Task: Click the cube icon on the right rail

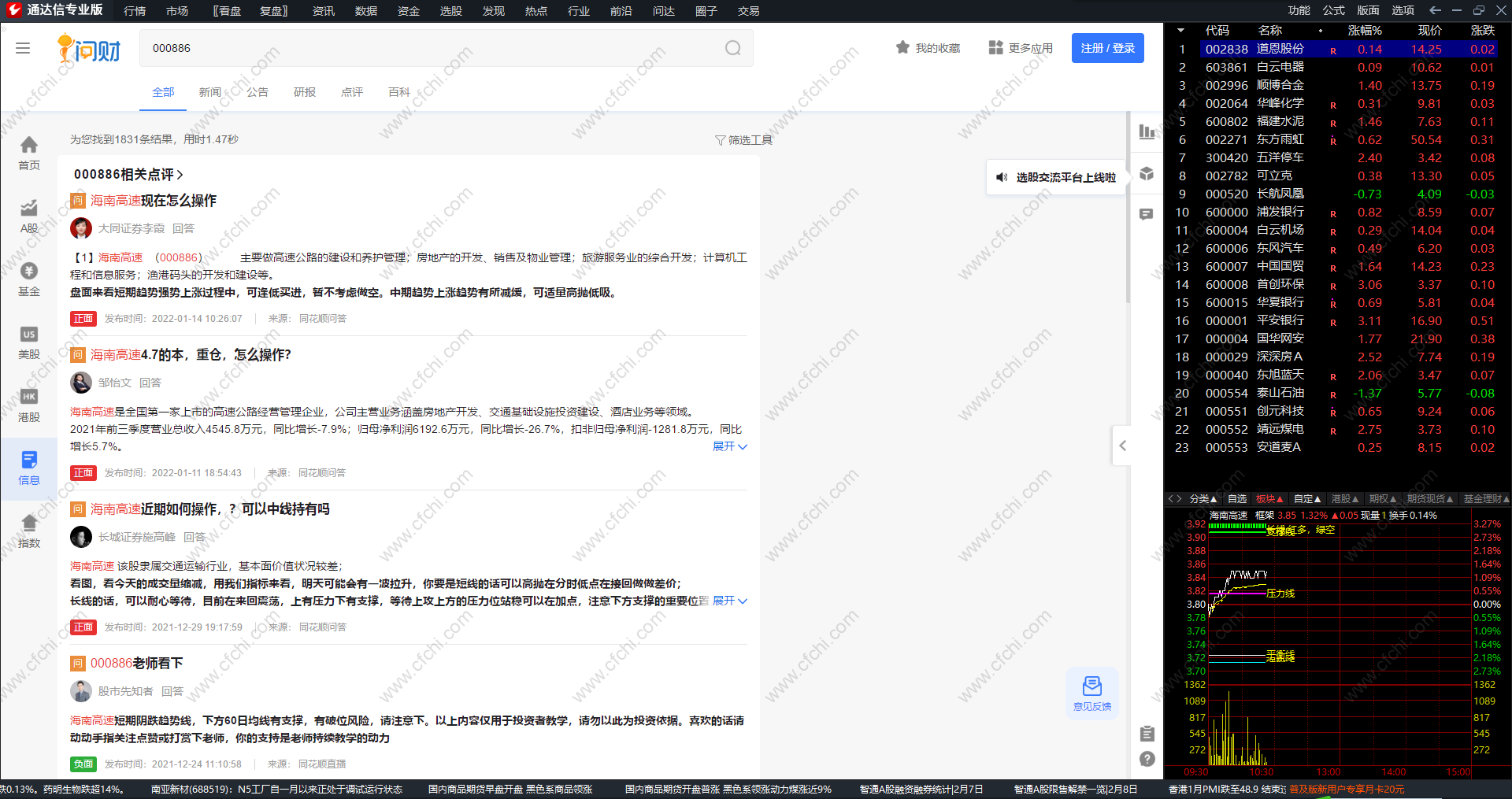Action: coord(1147,173)
